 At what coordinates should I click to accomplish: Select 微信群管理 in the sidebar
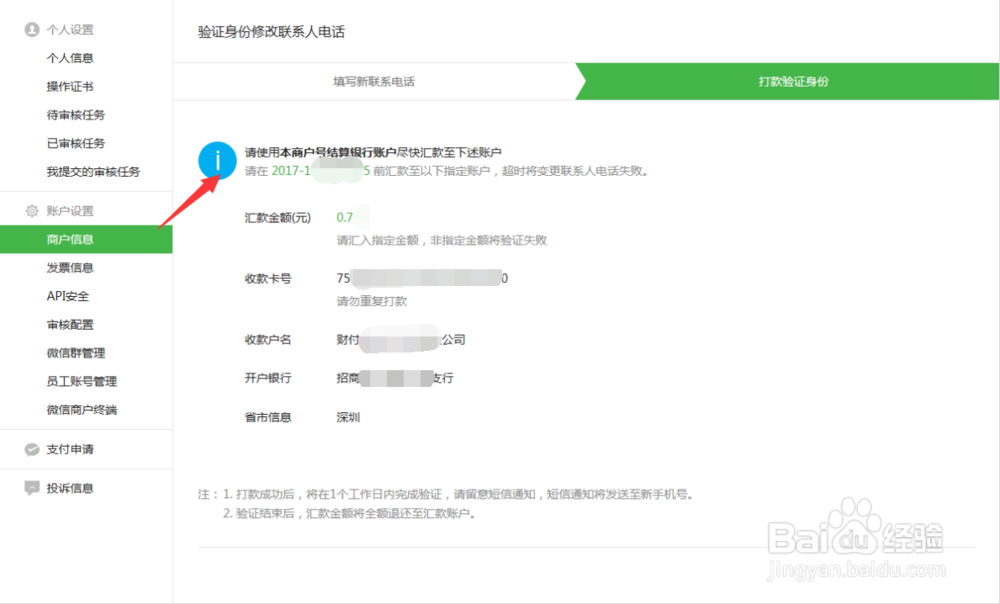(77, 352)
